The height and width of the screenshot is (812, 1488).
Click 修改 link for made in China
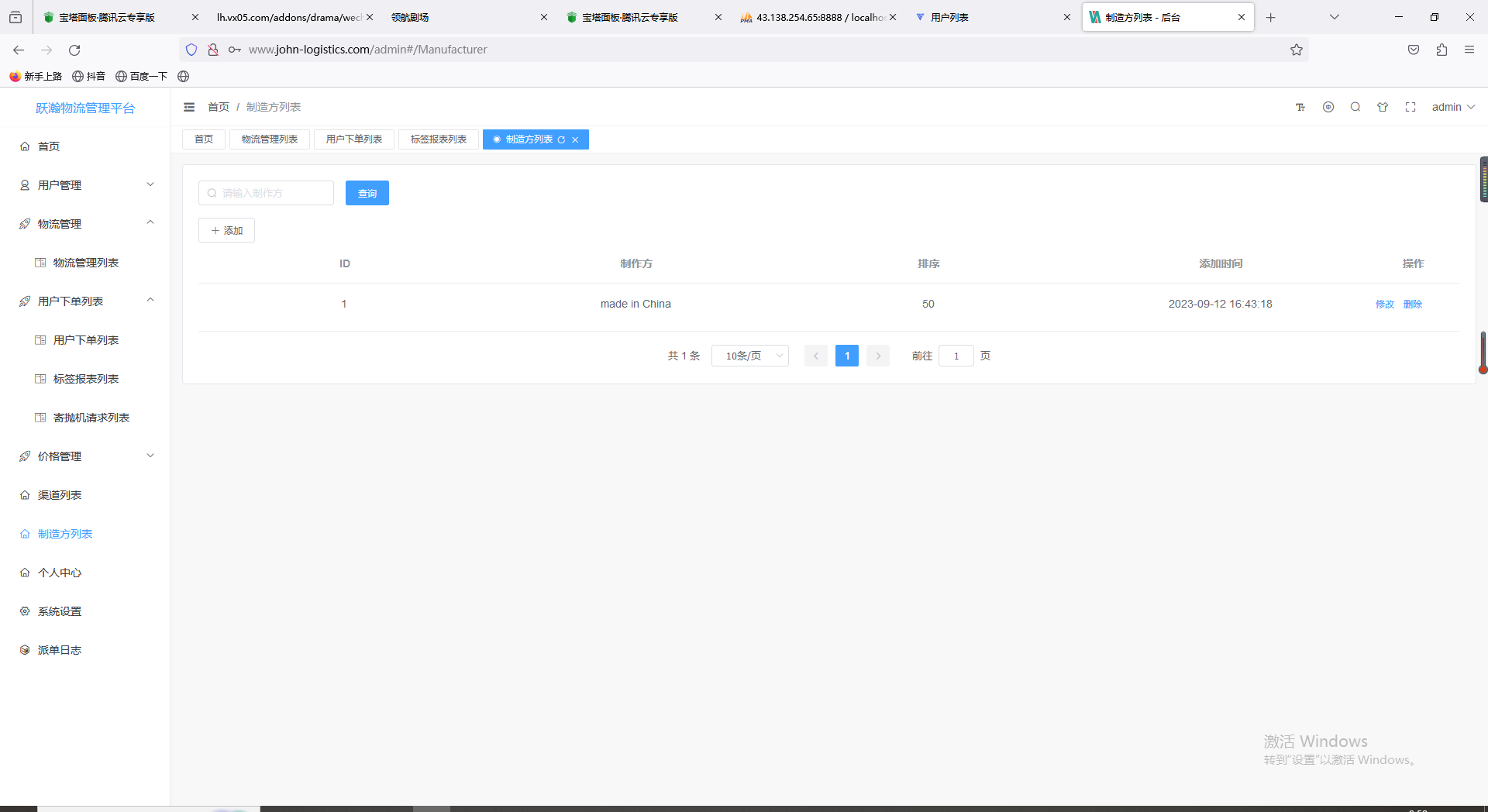[x=1385, y=304]
